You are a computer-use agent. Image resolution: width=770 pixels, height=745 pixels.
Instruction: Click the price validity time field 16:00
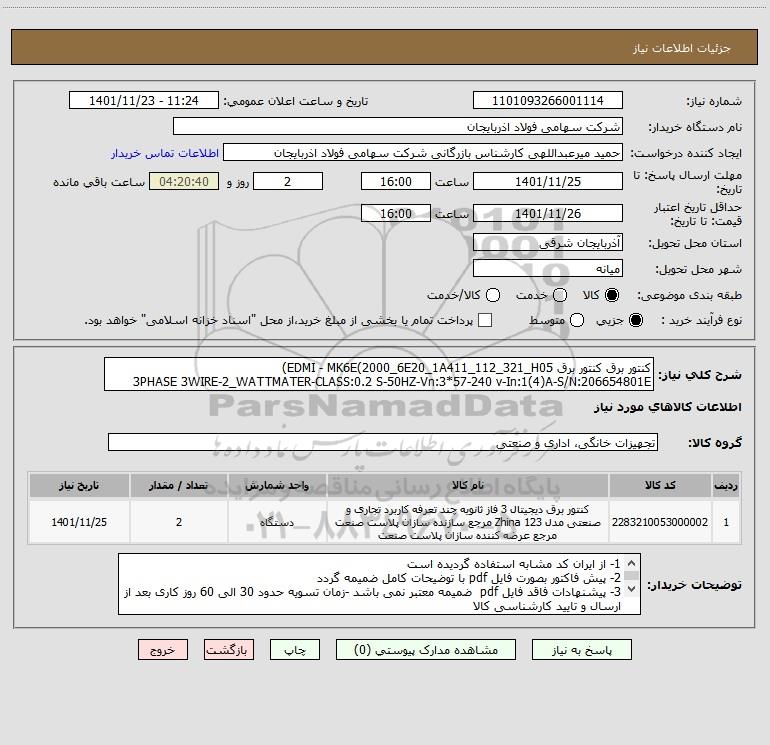coord(396,213)
